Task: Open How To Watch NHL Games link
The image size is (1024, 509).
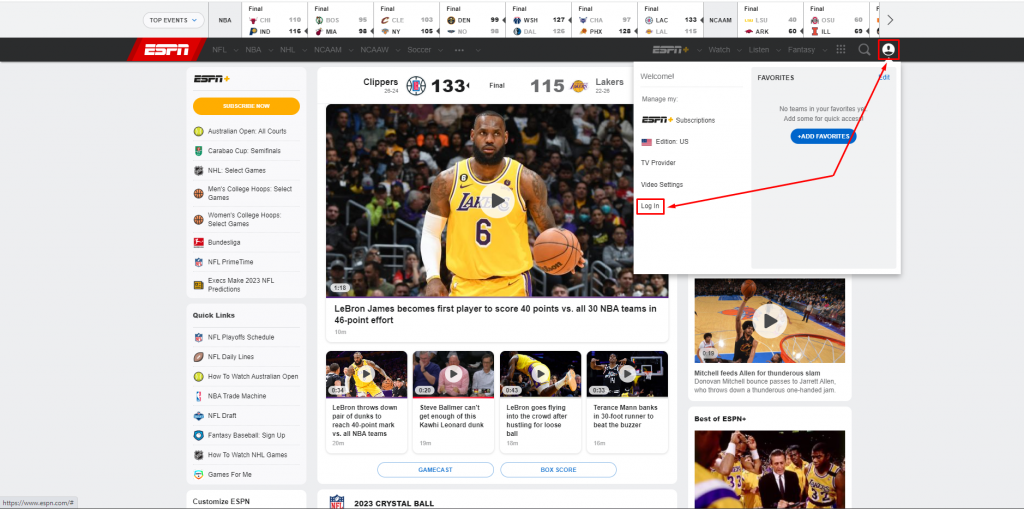Action: [x=247, y=455]
